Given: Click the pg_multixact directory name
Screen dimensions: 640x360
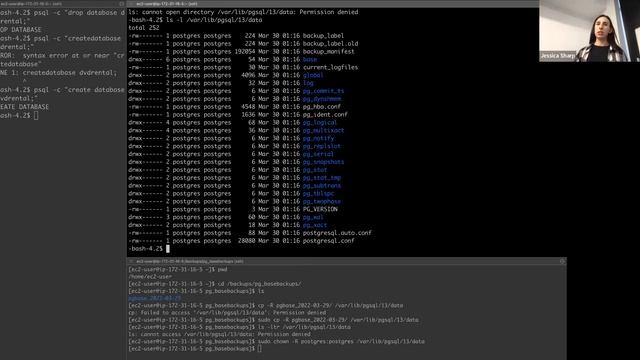Looking at the screenshot, I should (323, 131).
